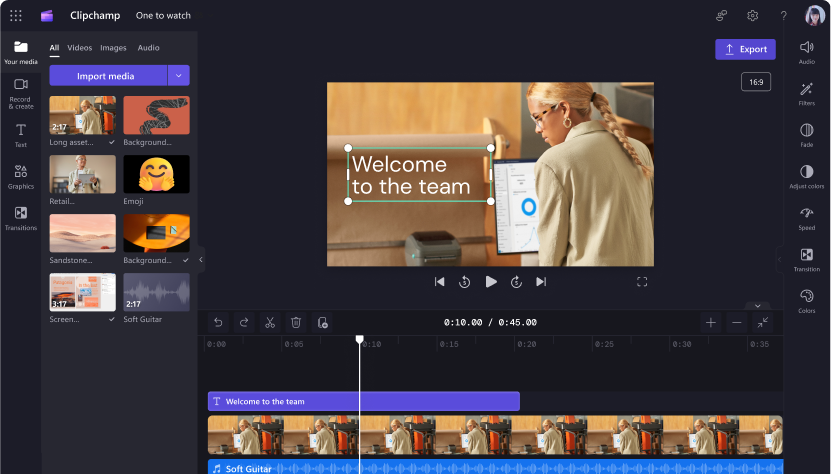Screen dimensions: 831x474
Task: Undo the last edit
Action: coord(218,322)
